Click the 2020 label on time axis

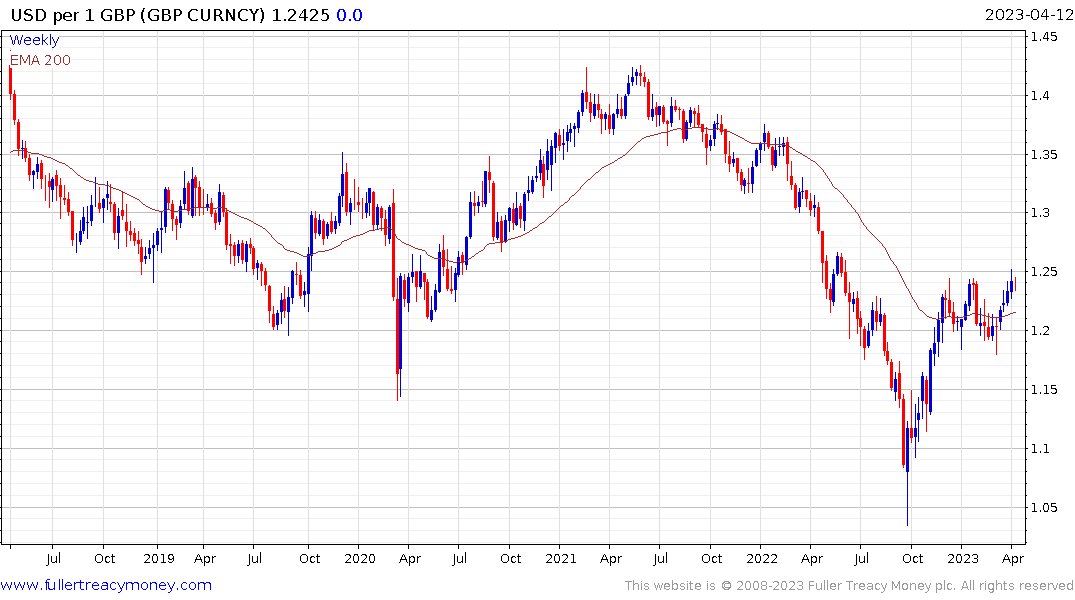[360, 559]
